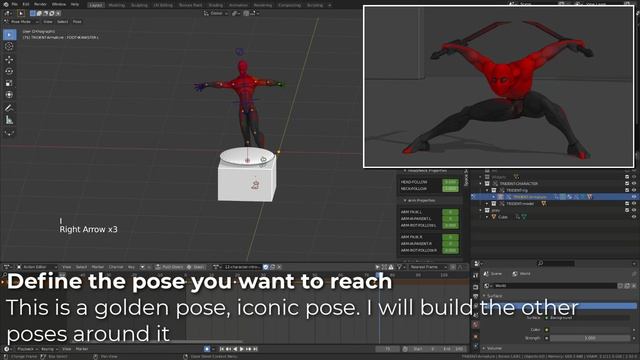The image size is (640, 360).
Task: Toggle exclude checkbox for TRIDENT-CHARACTER collection
Action: [627, 184]
